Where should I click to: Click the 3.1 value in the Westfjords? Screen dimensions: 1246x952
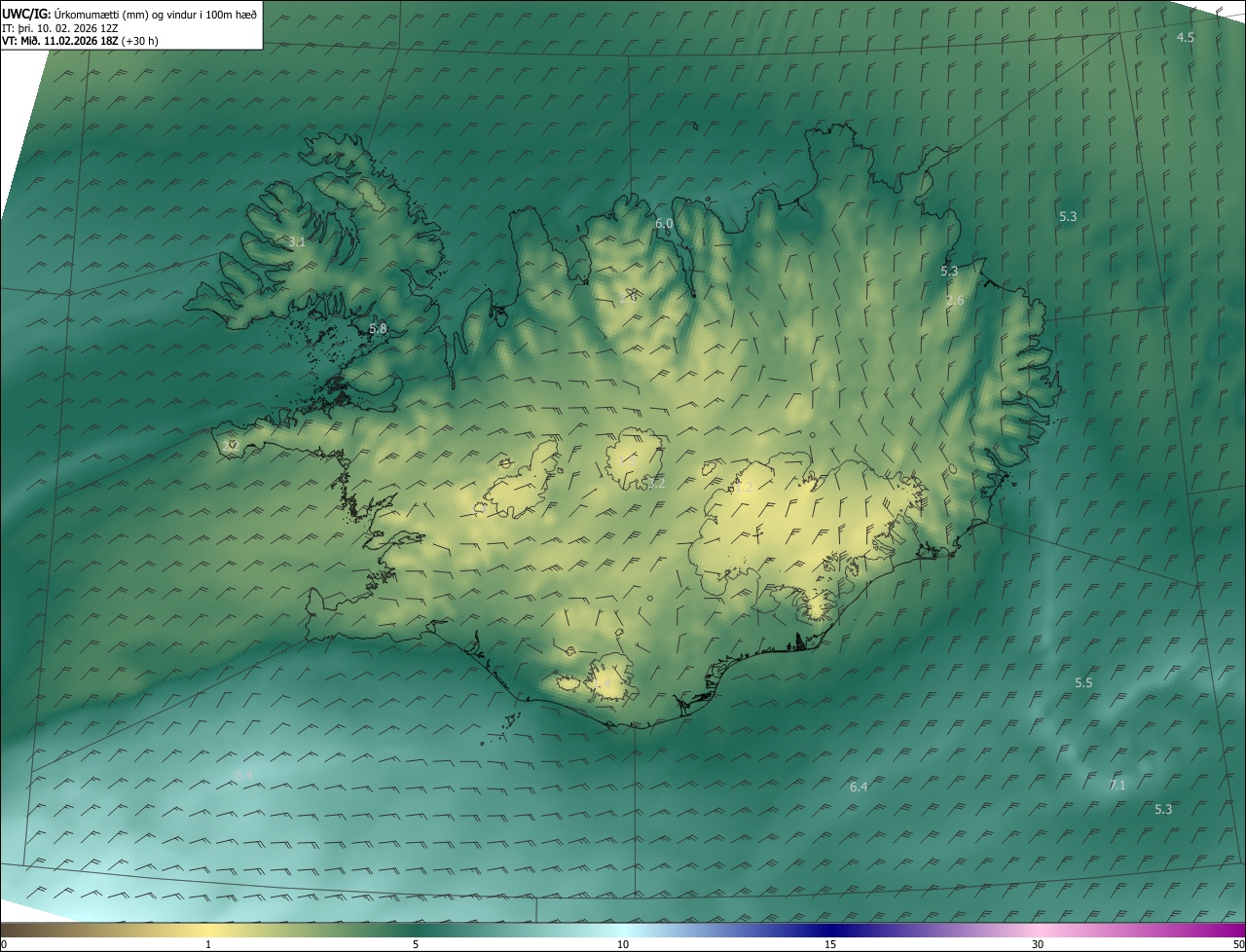pos(297,241)
